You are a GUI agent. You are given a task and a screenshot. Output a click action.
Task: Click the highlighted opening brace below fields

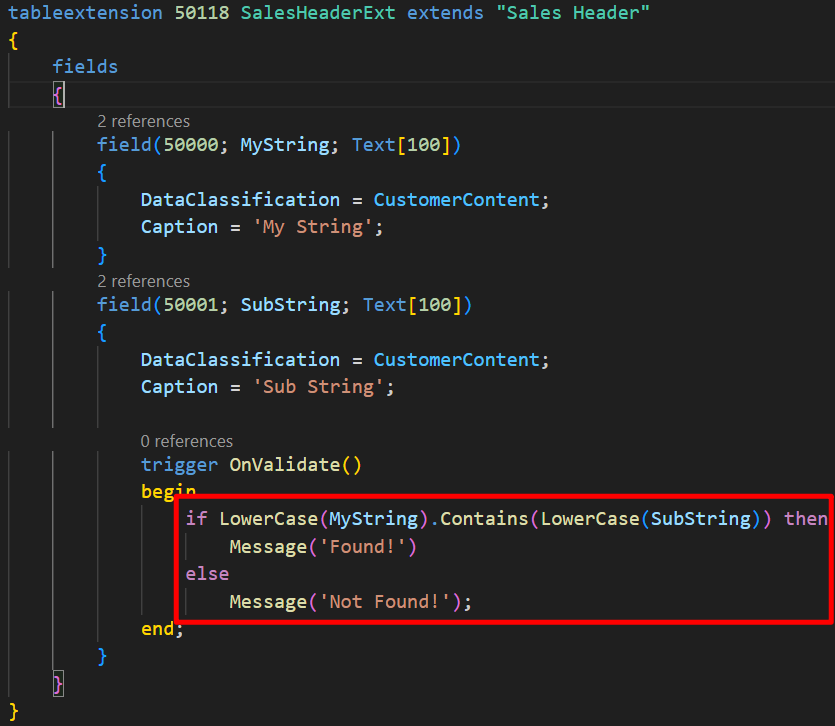[x=59, y=95]
